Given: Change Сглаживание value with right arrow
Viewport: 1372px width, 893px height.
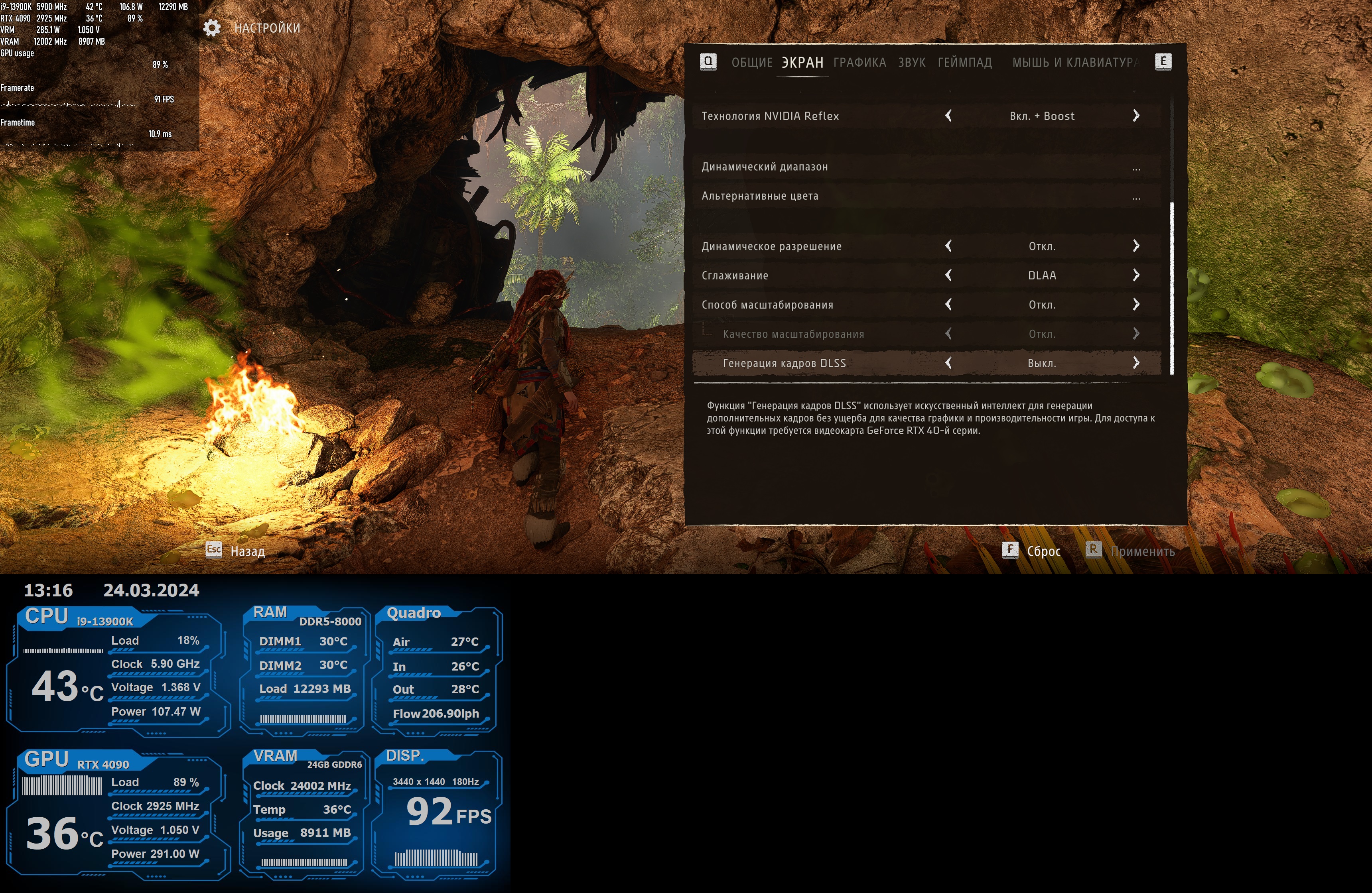Looking at the screenshot, I should [1135, 275].
